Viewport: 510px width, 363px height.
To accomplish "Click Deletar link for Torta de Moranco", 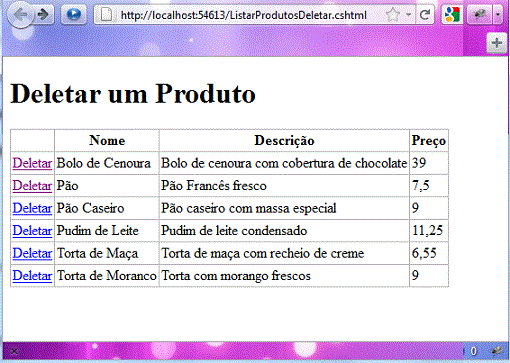I will 32,276.
